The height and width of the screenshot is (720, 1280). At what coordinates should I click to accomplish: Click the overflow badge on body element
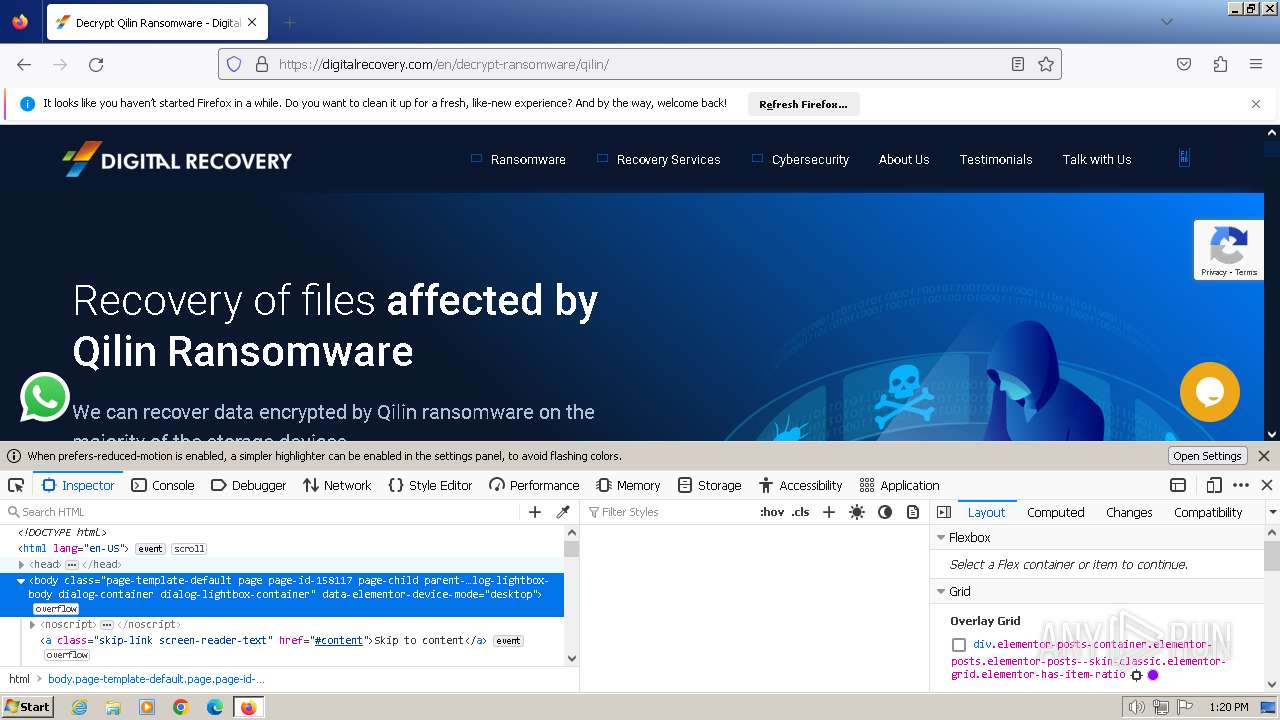[x=56, y=609]
